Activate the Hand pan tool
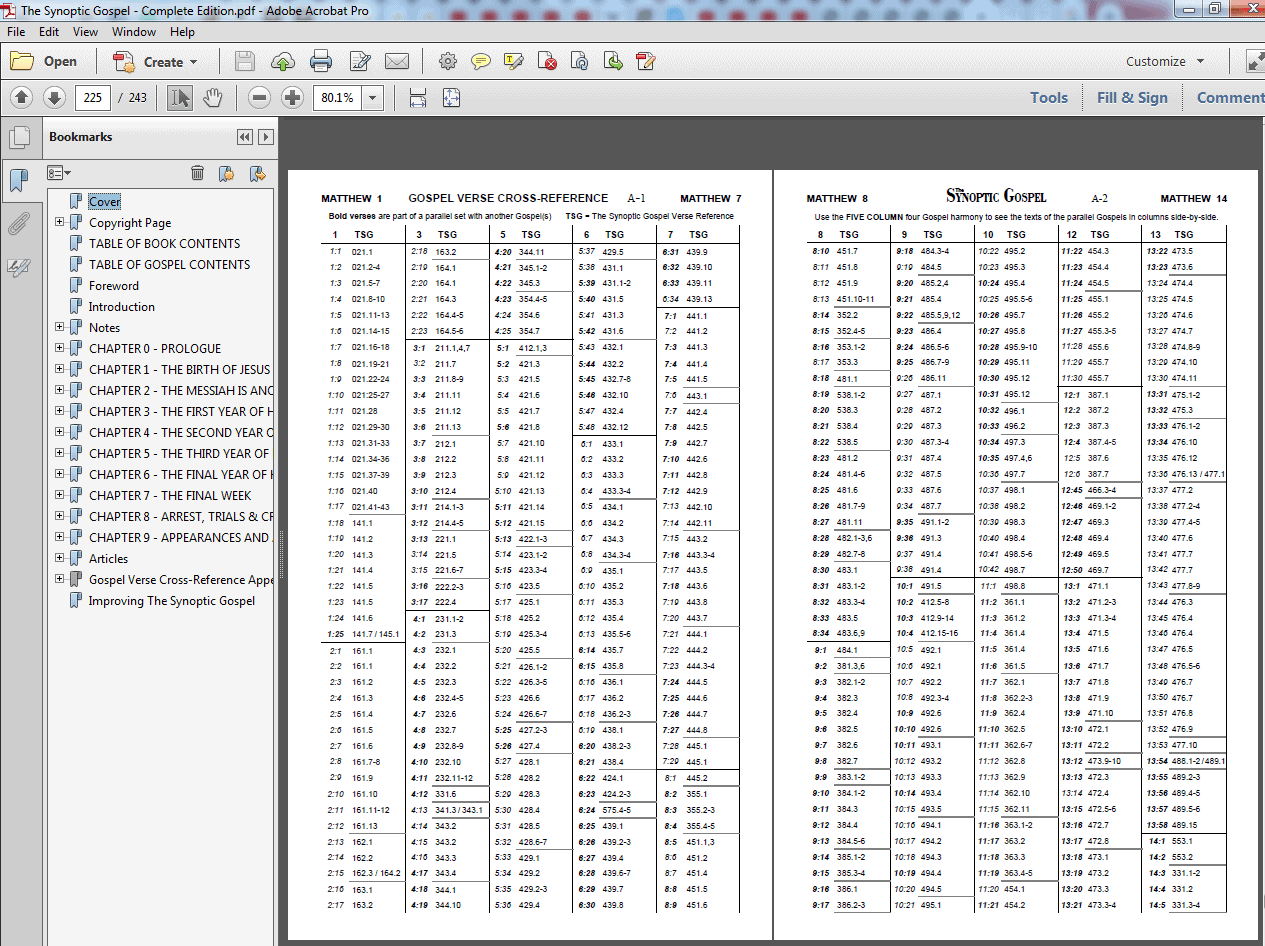 (212, 97)
